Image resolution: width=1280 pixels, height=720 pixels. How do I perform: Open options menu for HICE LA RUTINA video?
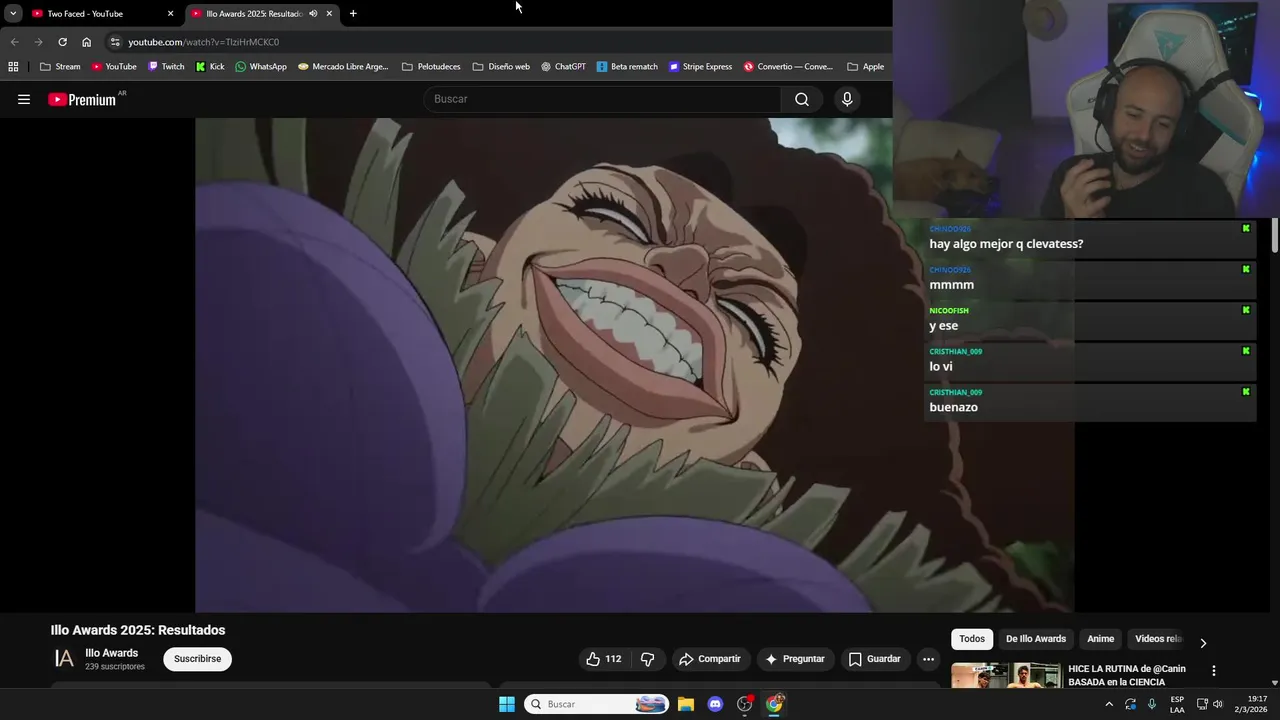tap(1214, 671)
